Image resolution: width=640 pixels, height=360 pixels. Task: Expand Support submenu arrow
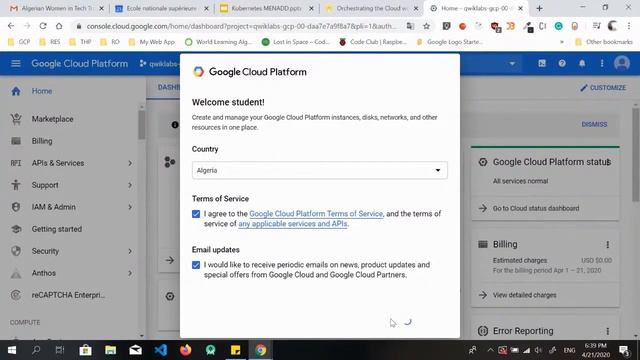pyautogui.click(x=130, y=185)
